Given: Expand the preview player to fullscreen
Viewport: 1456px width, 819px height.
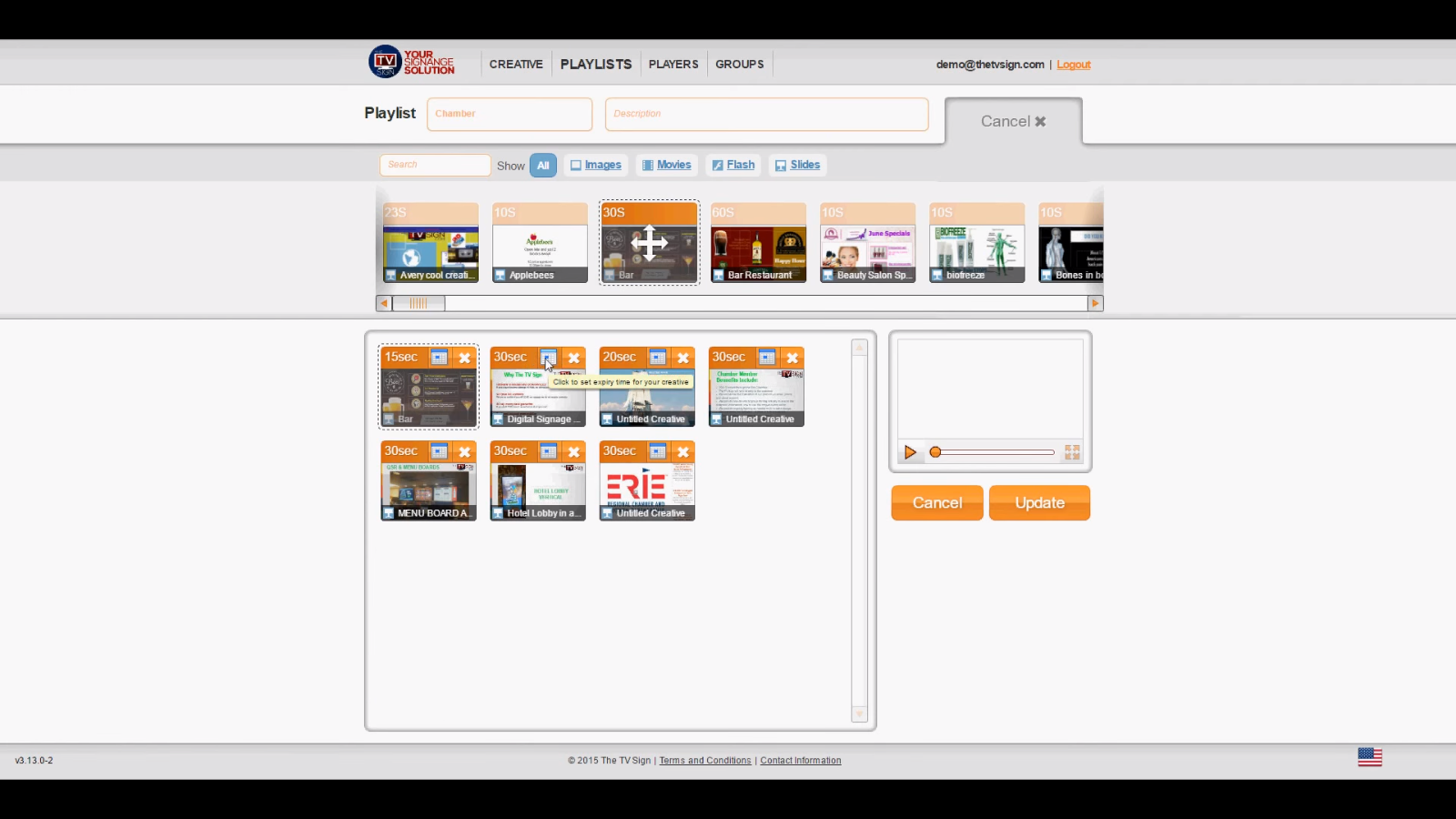Looking at the screenshot, I should [1072, 452].
